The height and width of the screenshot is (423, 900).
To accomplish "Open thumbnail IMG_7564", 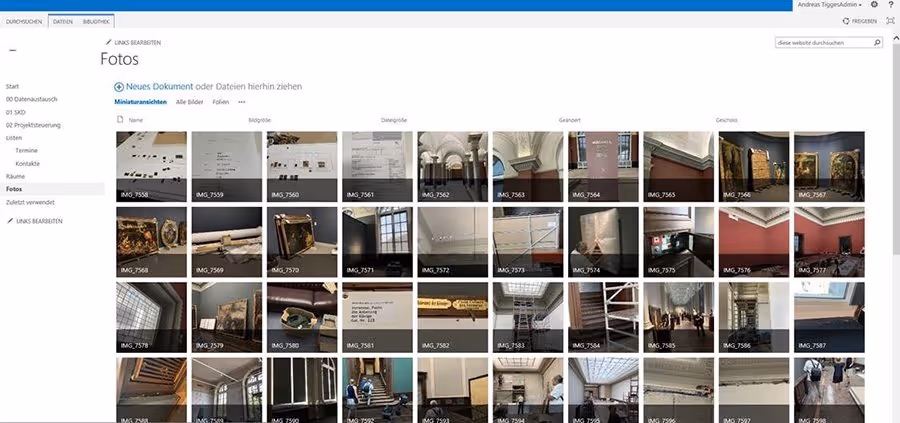I will click(603, 166).
